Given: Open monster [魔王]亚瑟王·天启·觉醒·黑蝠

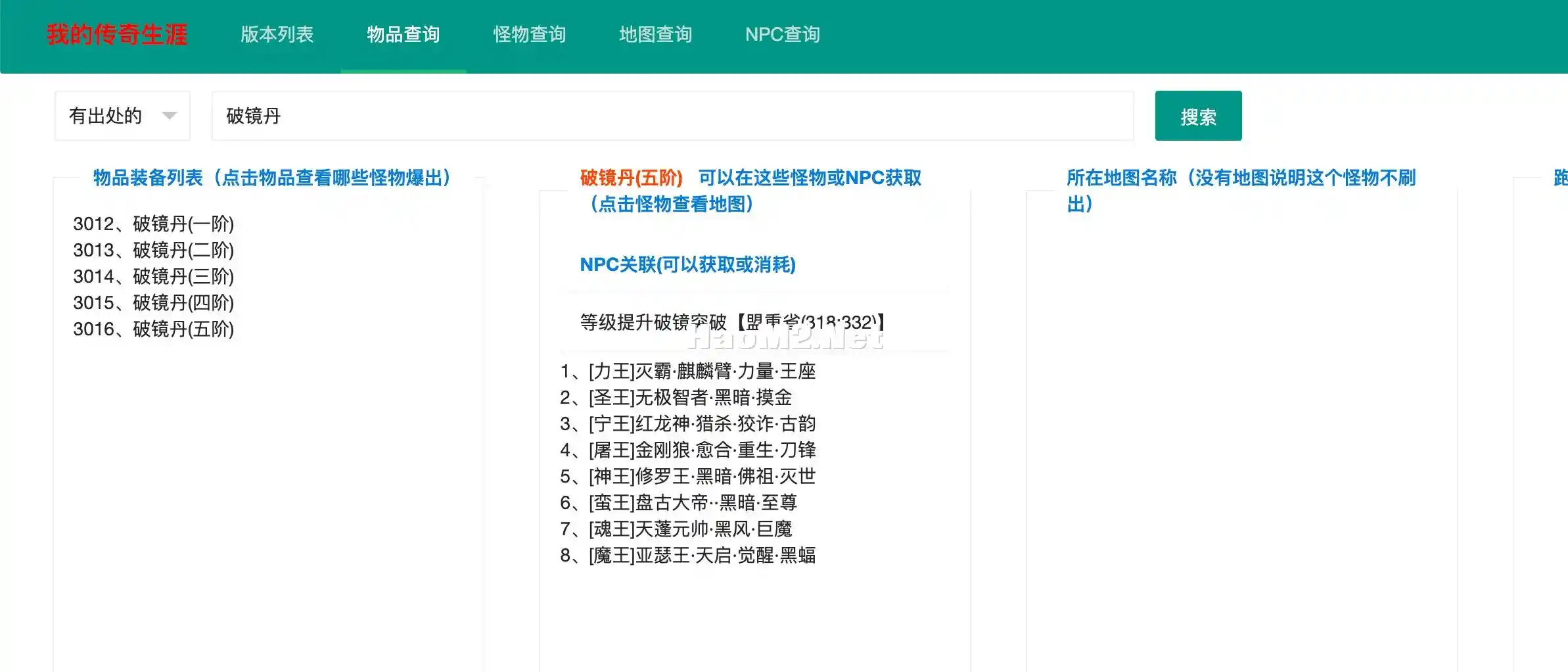Looking at the screenshot, I should [x=688, y=555].
